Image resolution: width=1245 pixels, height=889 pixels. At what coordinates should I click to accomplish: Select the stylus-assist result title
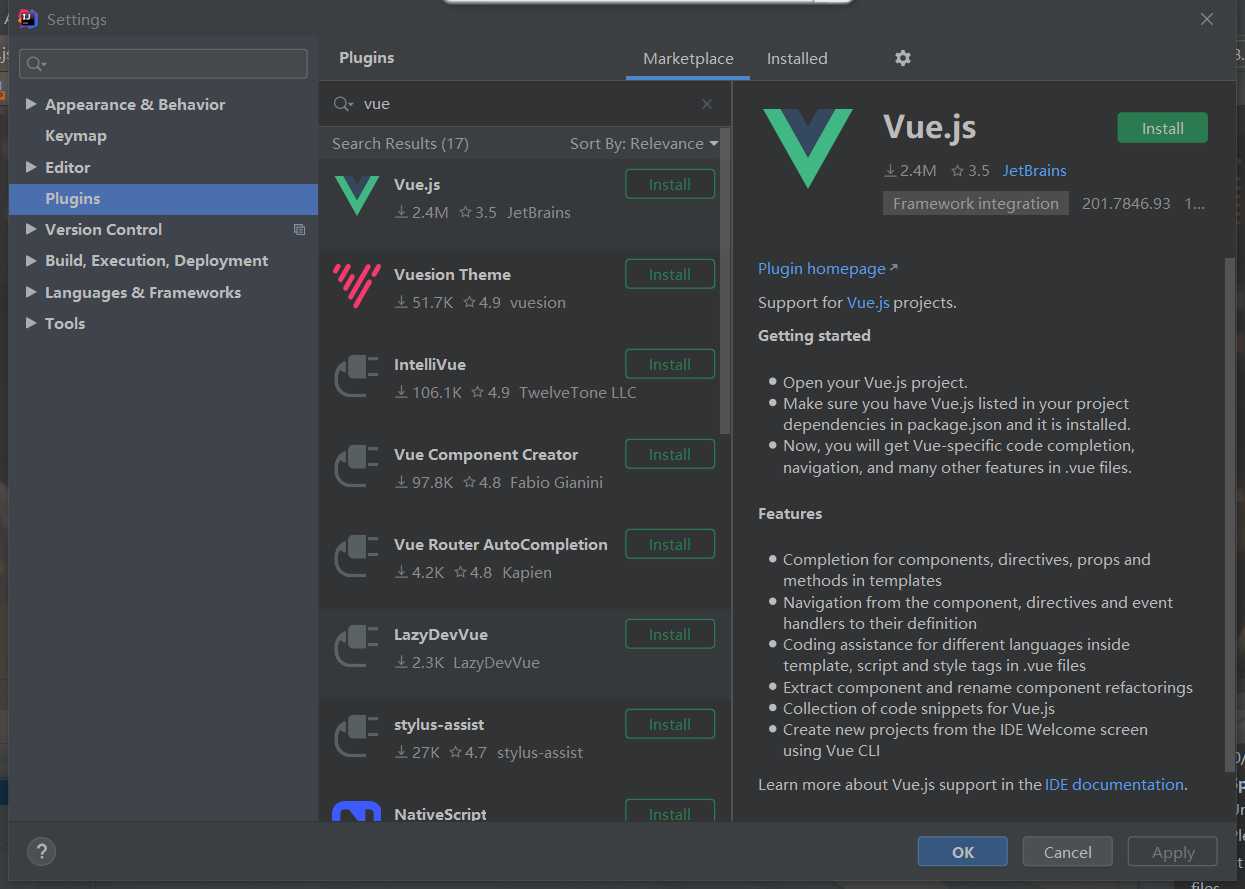coord(439,725)
